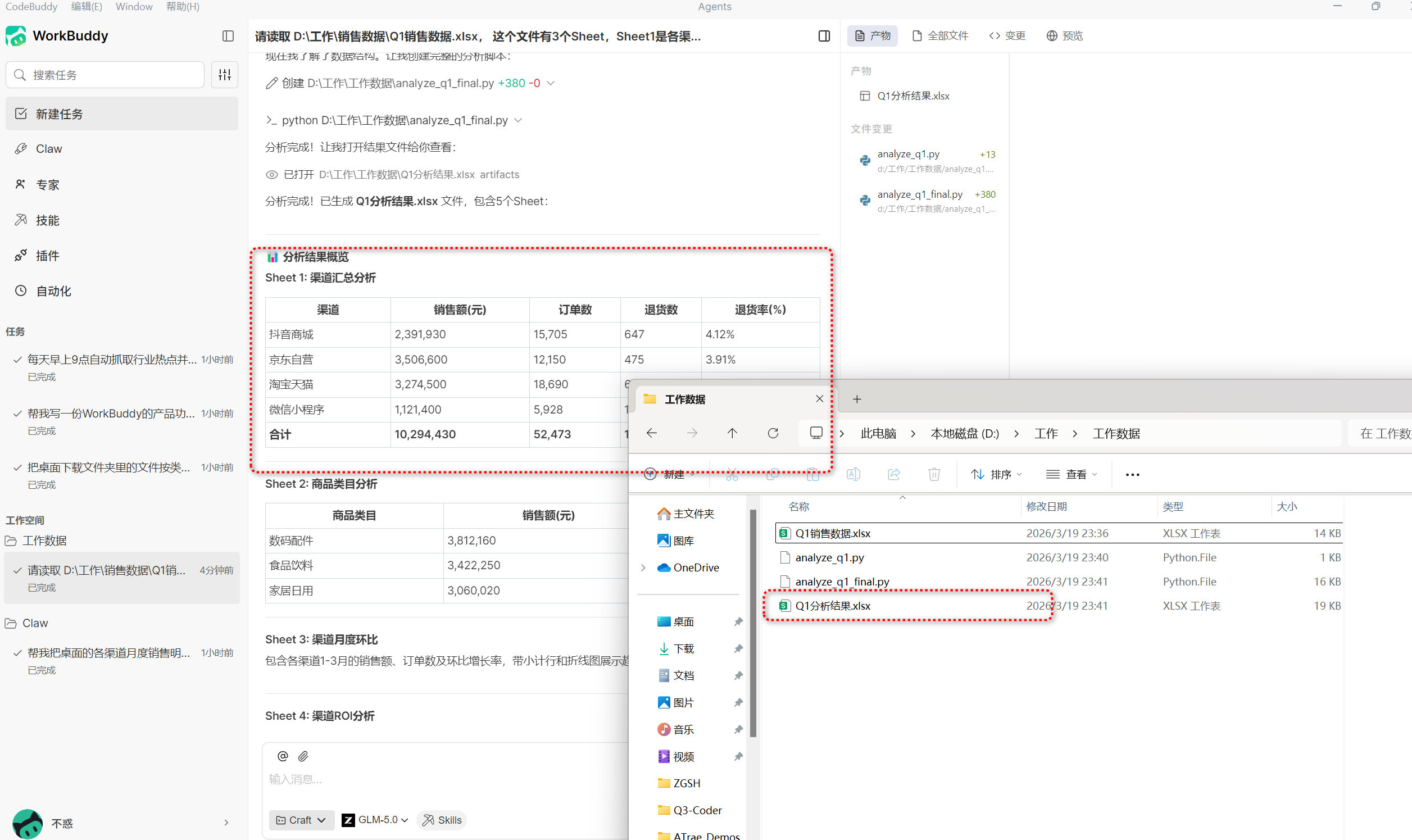This screenshot has height=840, width=1412.
Task: Click the paperclip attachment icon
Action: [x=303, y=756]
